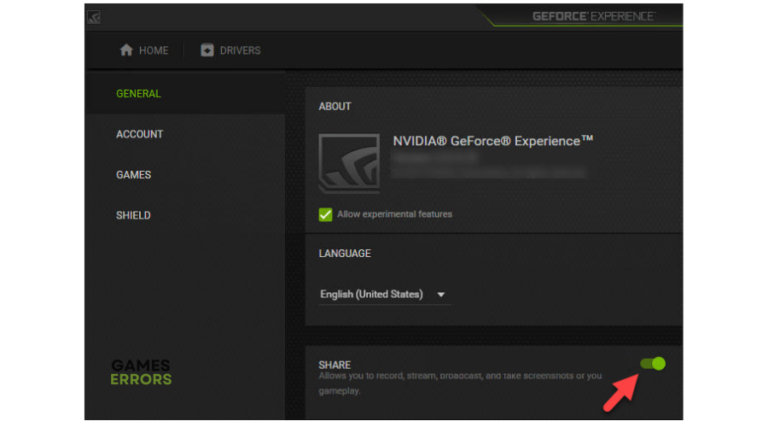The height and width of the screenshot is (427, 768).
Task: Uncheck Allow experimental features checkbox
Action: coord(325,214)
